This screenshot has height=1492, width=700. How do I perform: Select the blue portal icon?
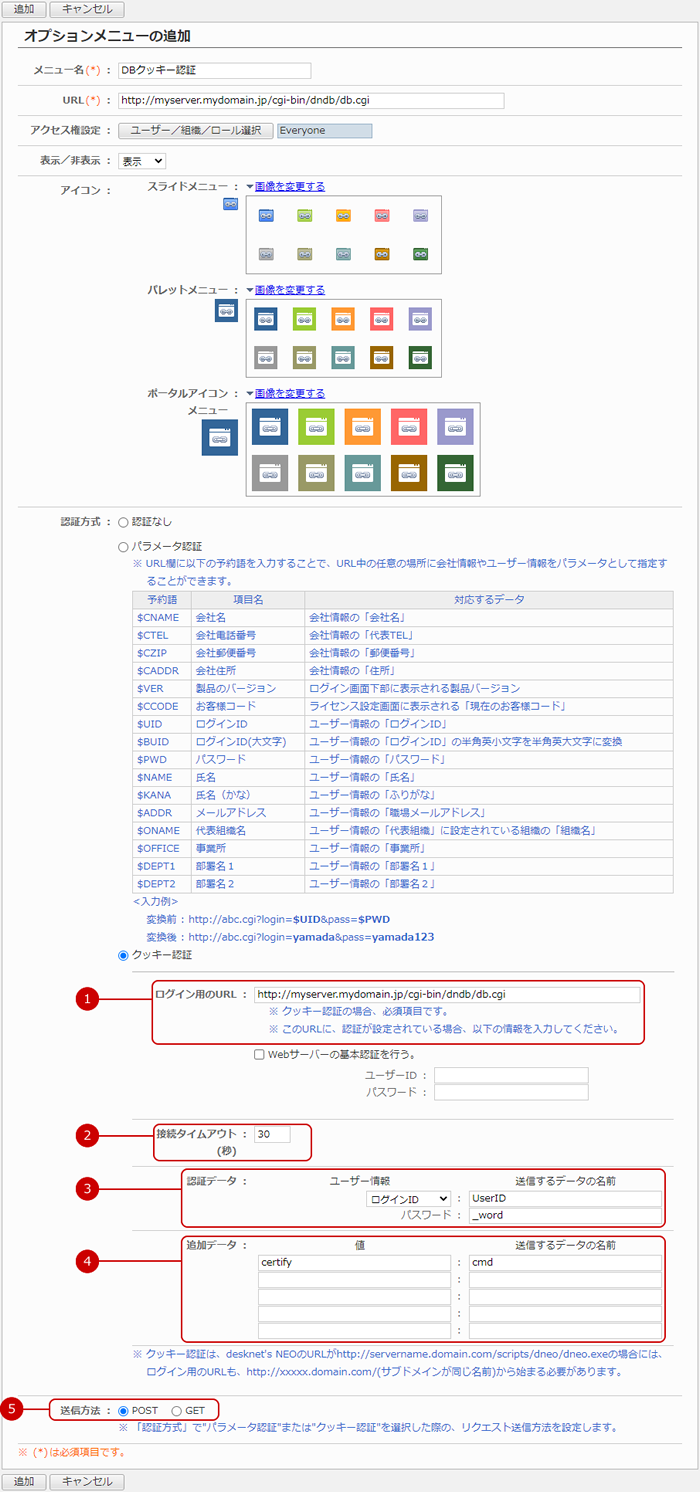click(x=270, y=427)
